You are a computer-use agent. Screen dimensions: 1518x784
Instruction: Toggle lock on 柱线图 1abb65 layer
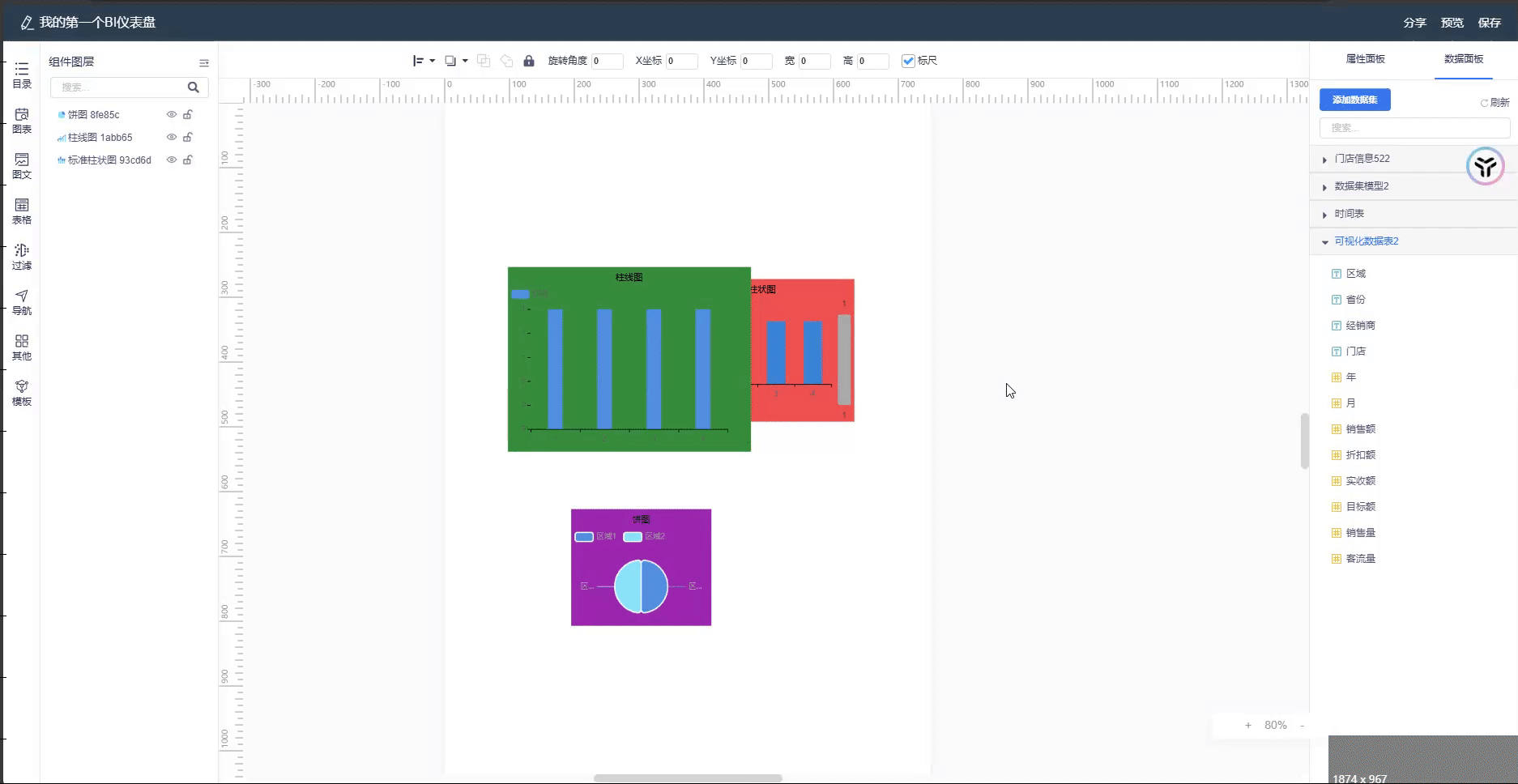pyautogui.click(x=188, y=137)
